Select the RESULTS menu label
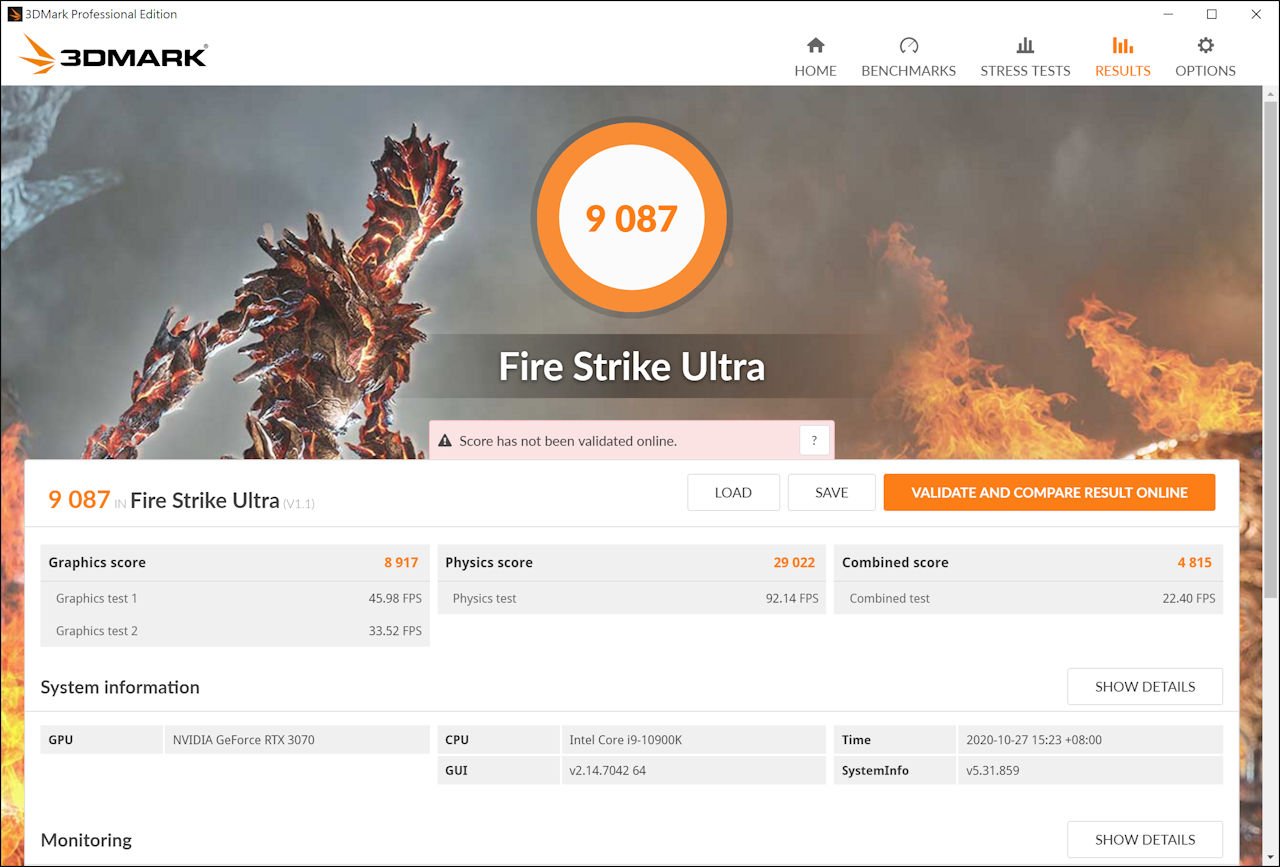Screen dimensions: 1280x867 pyautogui.click(x=1122, y=71)
